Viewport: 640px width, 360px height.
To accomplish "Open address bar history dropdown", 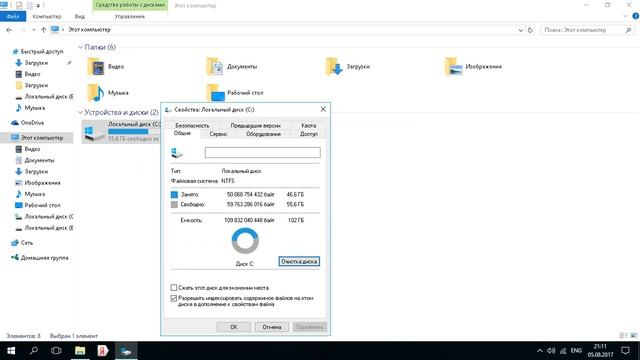I will tap(520, 30).
